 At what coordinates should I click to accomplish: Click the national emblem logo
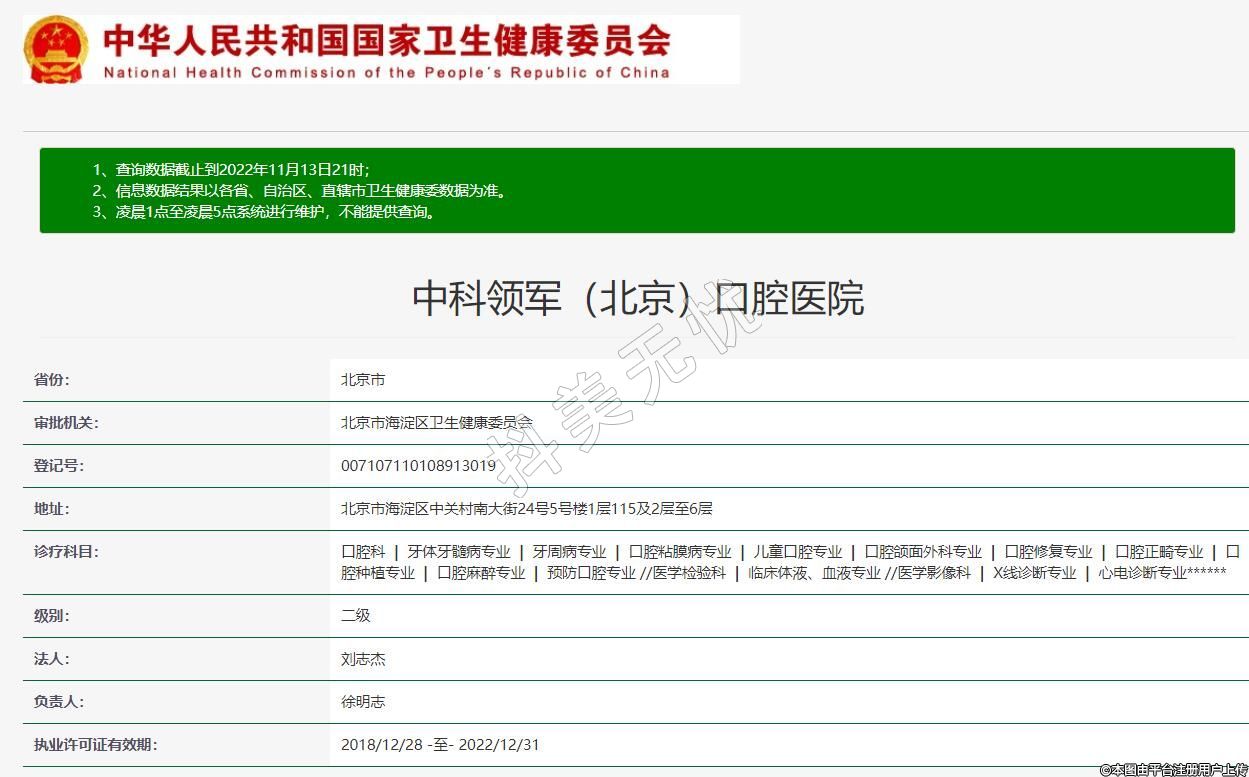point(56,49)
